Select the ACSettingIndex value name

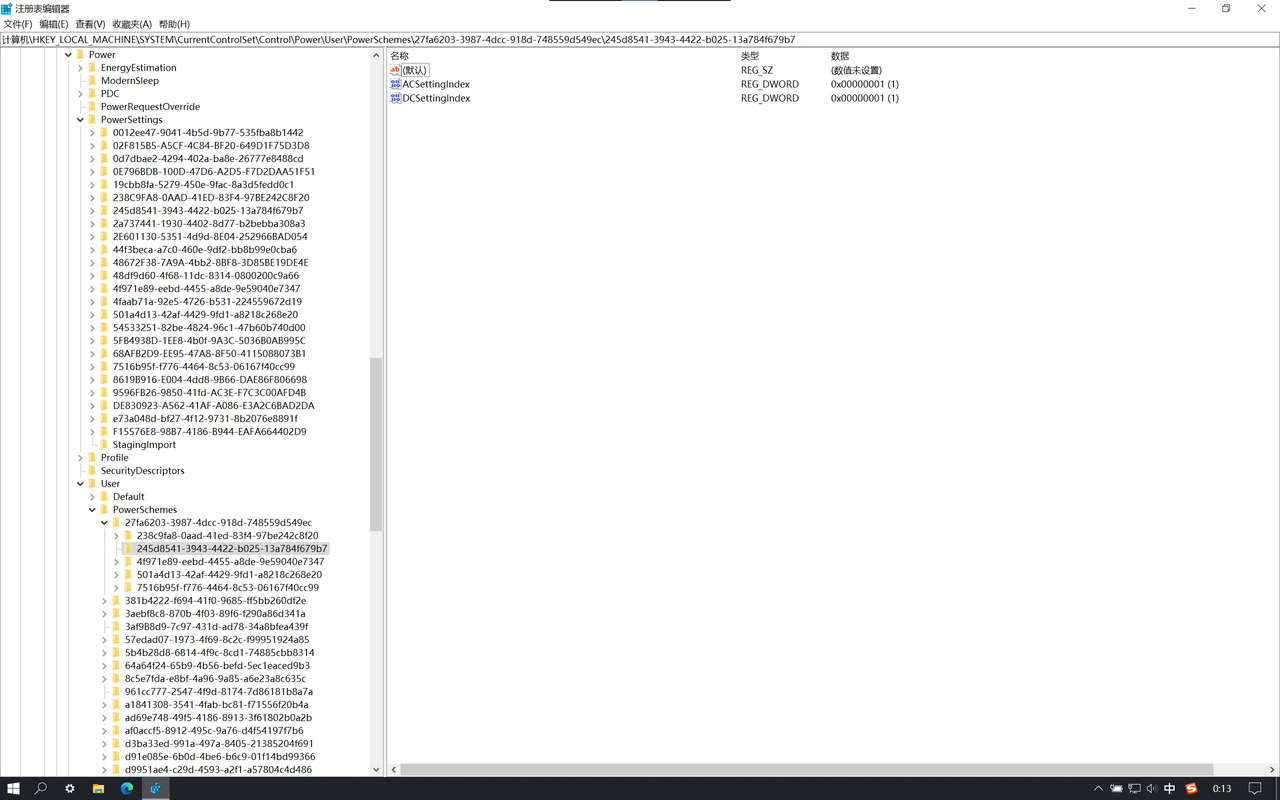click(436, 84)
